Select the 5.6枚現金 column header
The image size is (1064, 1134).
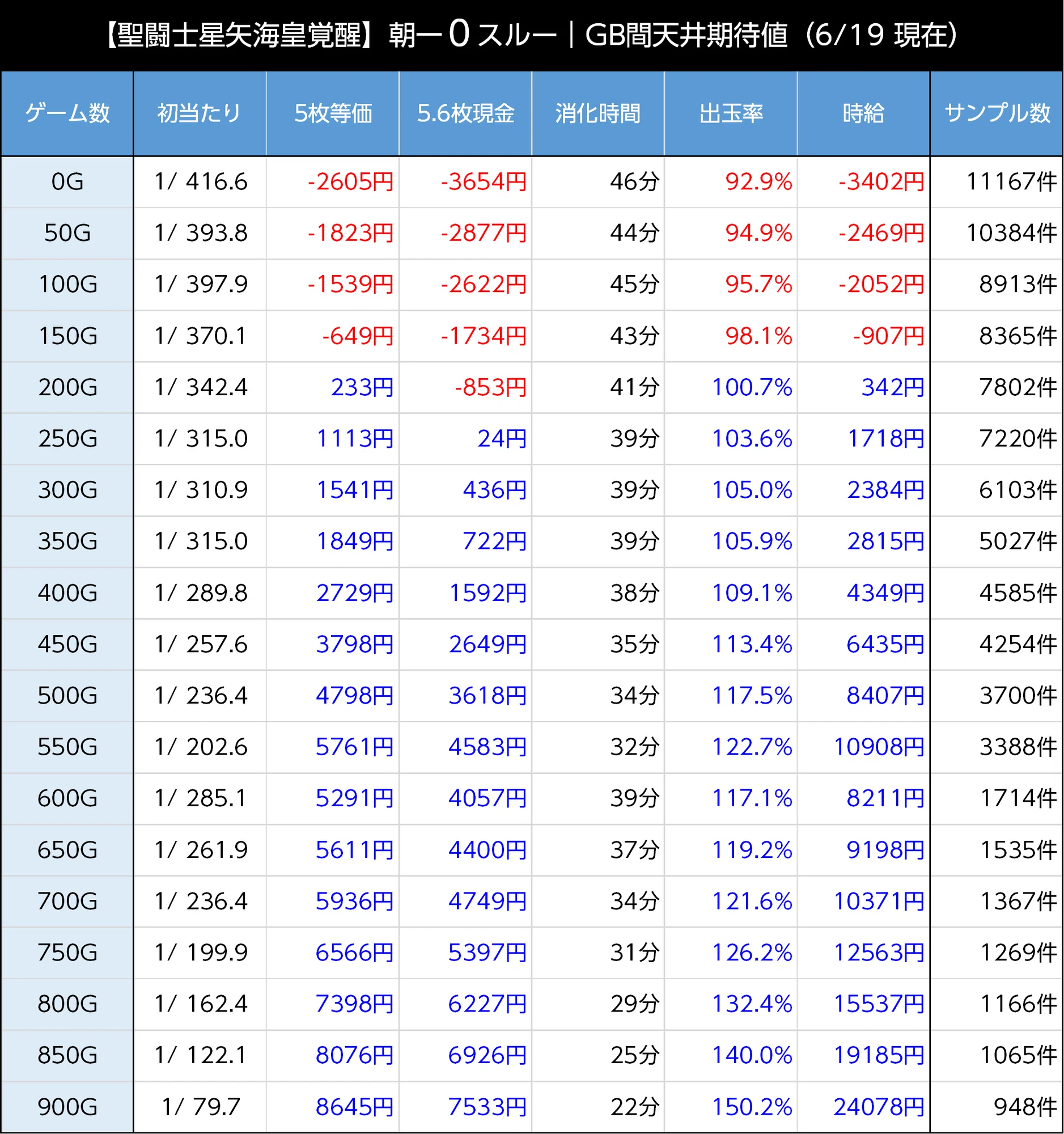465,113
